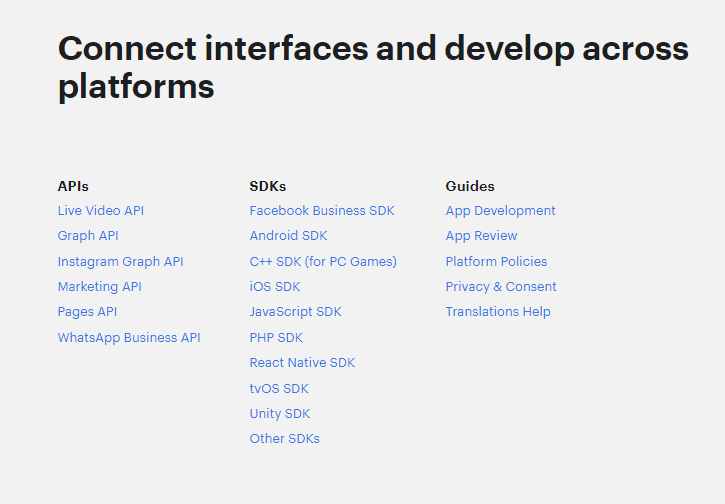
Task: Go to Marketing API page
Action: (100, 287)
